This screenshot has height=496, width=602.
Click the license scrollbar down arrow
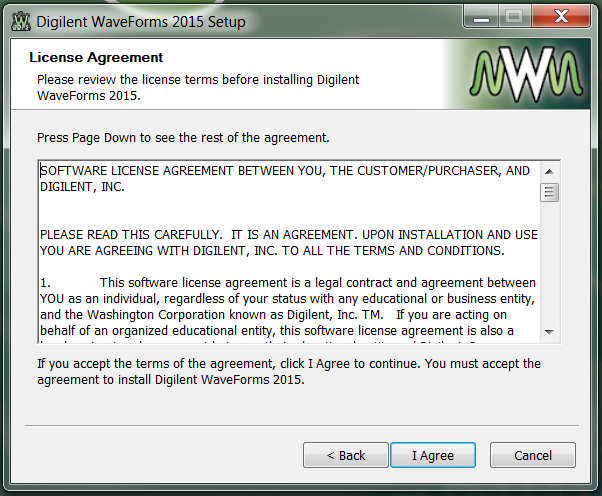(549, 332)
